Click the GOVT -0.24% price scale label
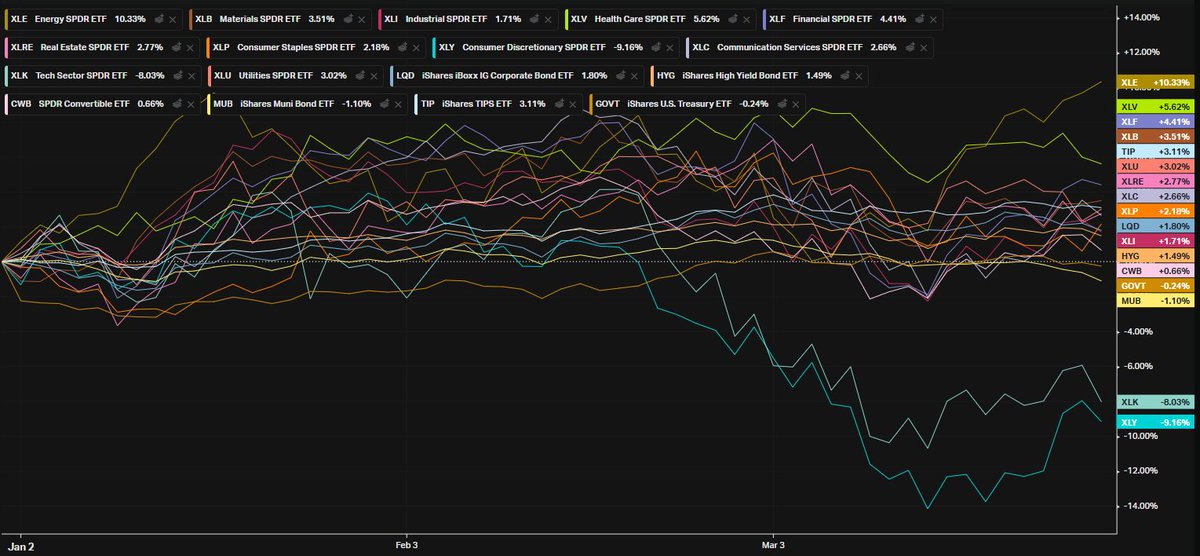 (1154, 286)
